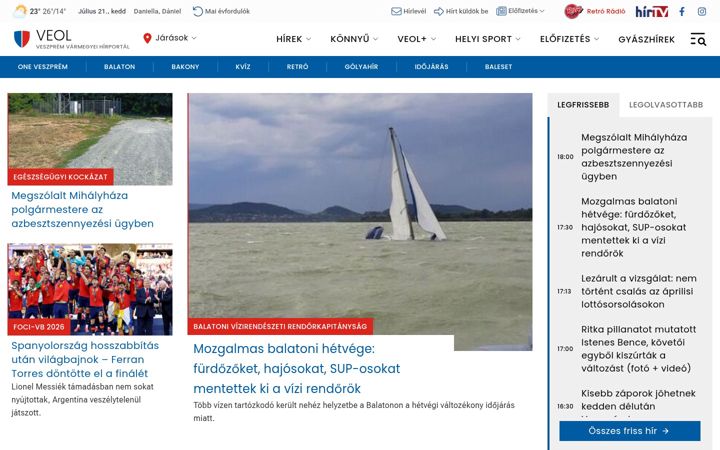Click the VEOL shield logo

pyautogui.click(x=22, y=39)
